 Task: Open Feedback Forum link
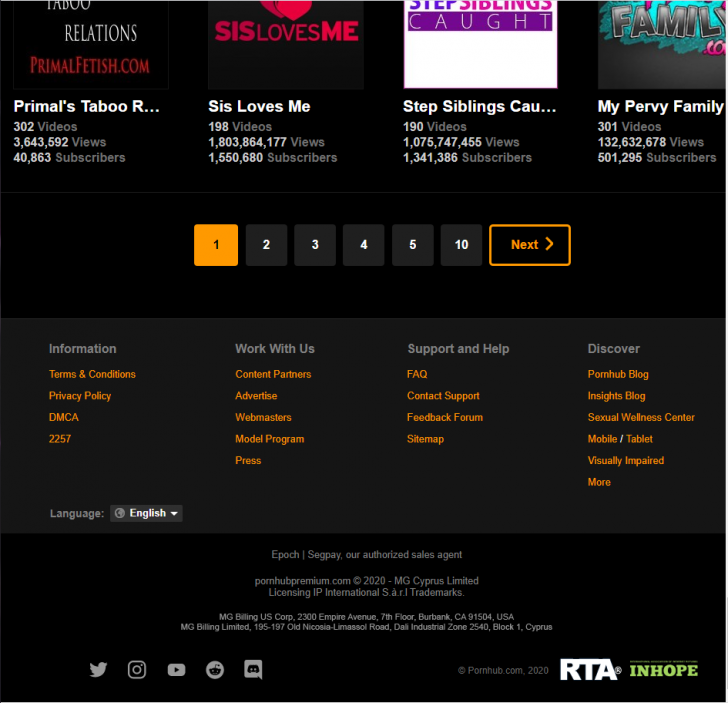pos(445,417)
